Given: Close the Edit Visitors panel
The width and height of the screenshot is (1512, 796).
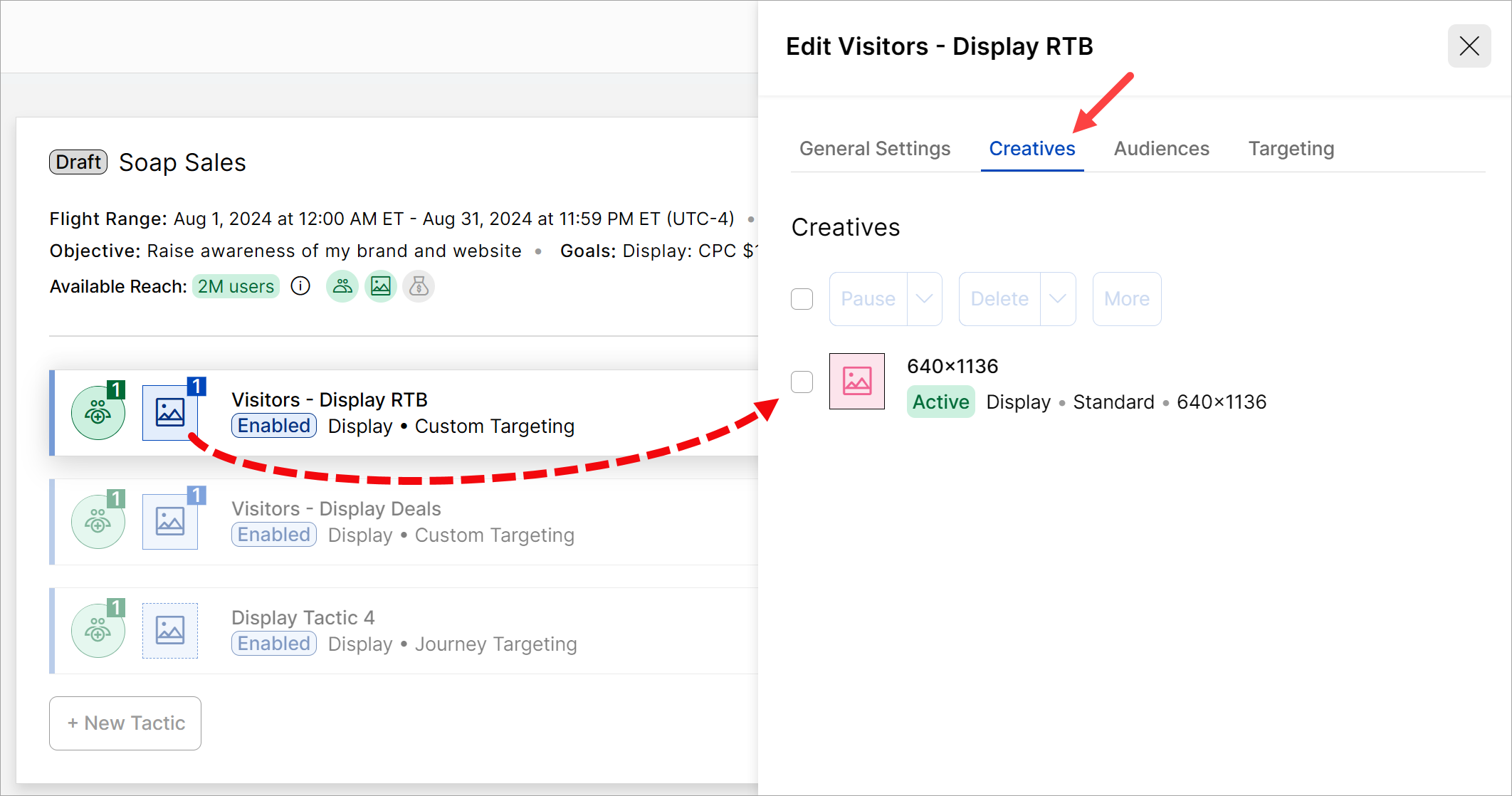Looking at the screenshot, I should pyautogui.click(x=1469, y=46).
